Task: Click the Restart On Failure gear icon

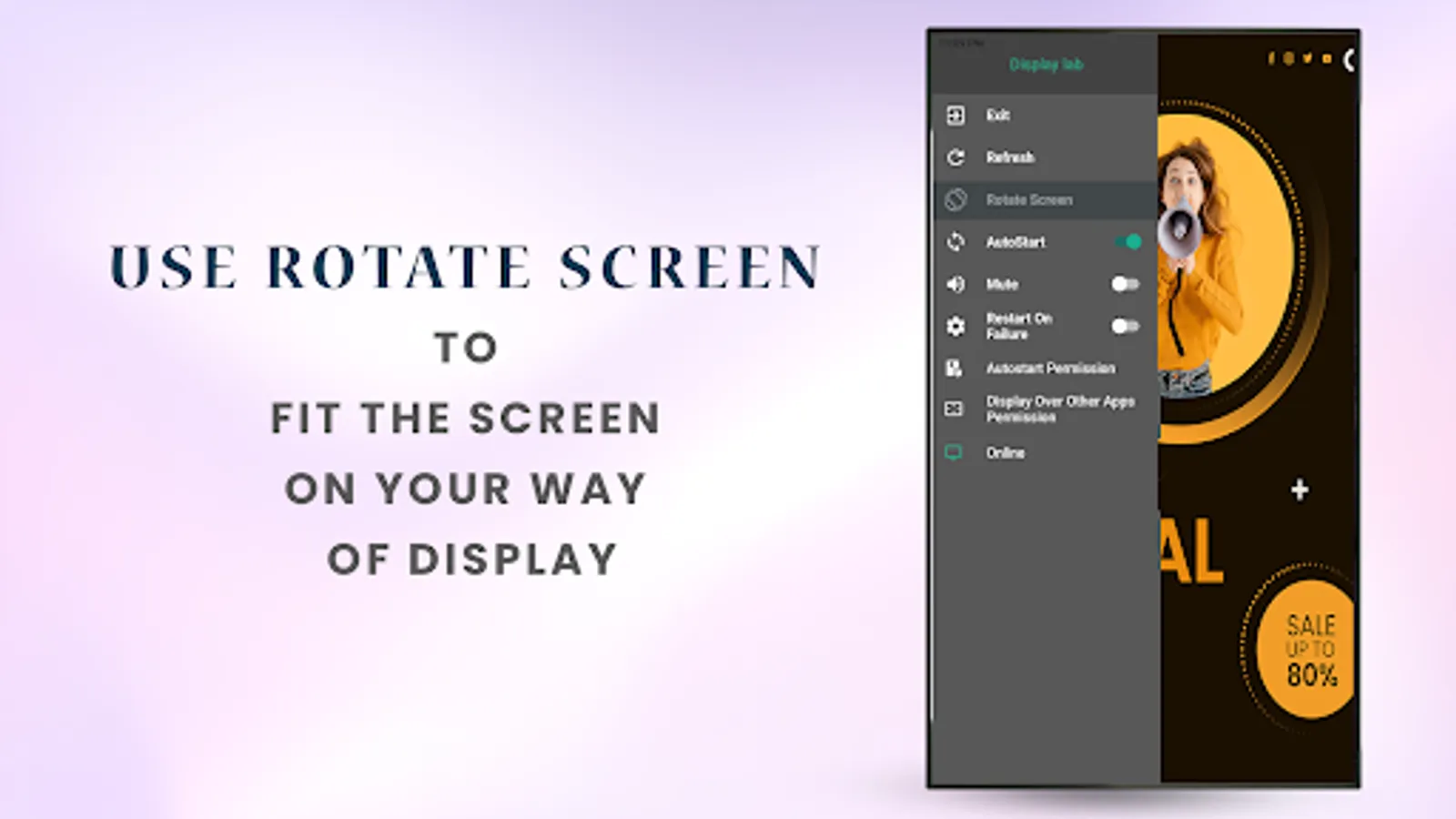Action: (955, 326)
